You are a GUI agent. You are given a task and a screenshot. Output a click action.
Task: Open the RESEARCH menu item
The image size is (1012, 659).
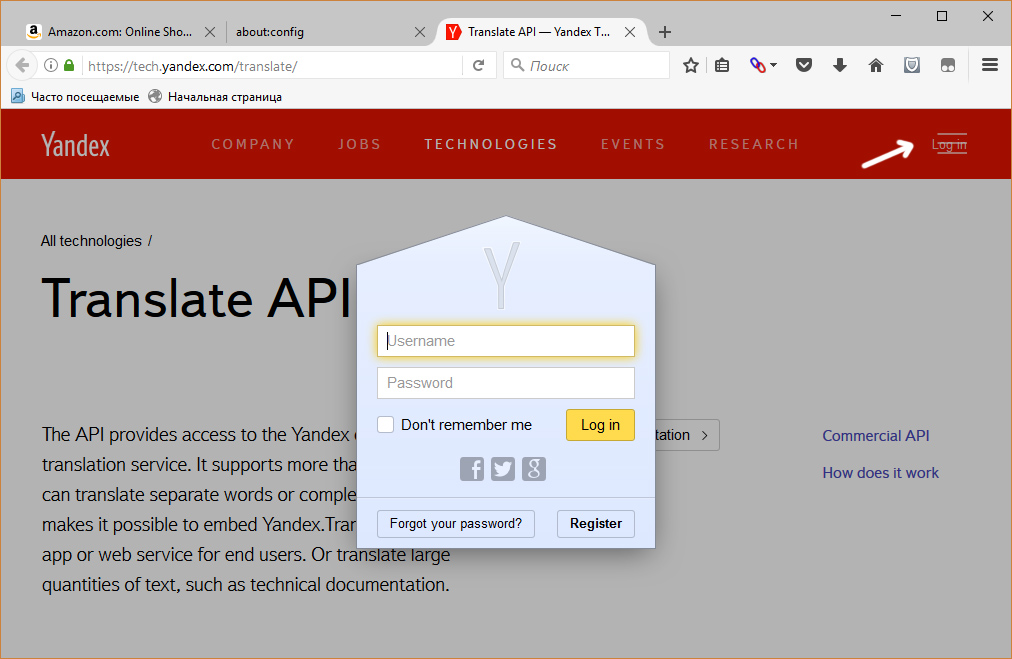pos(754,144)
